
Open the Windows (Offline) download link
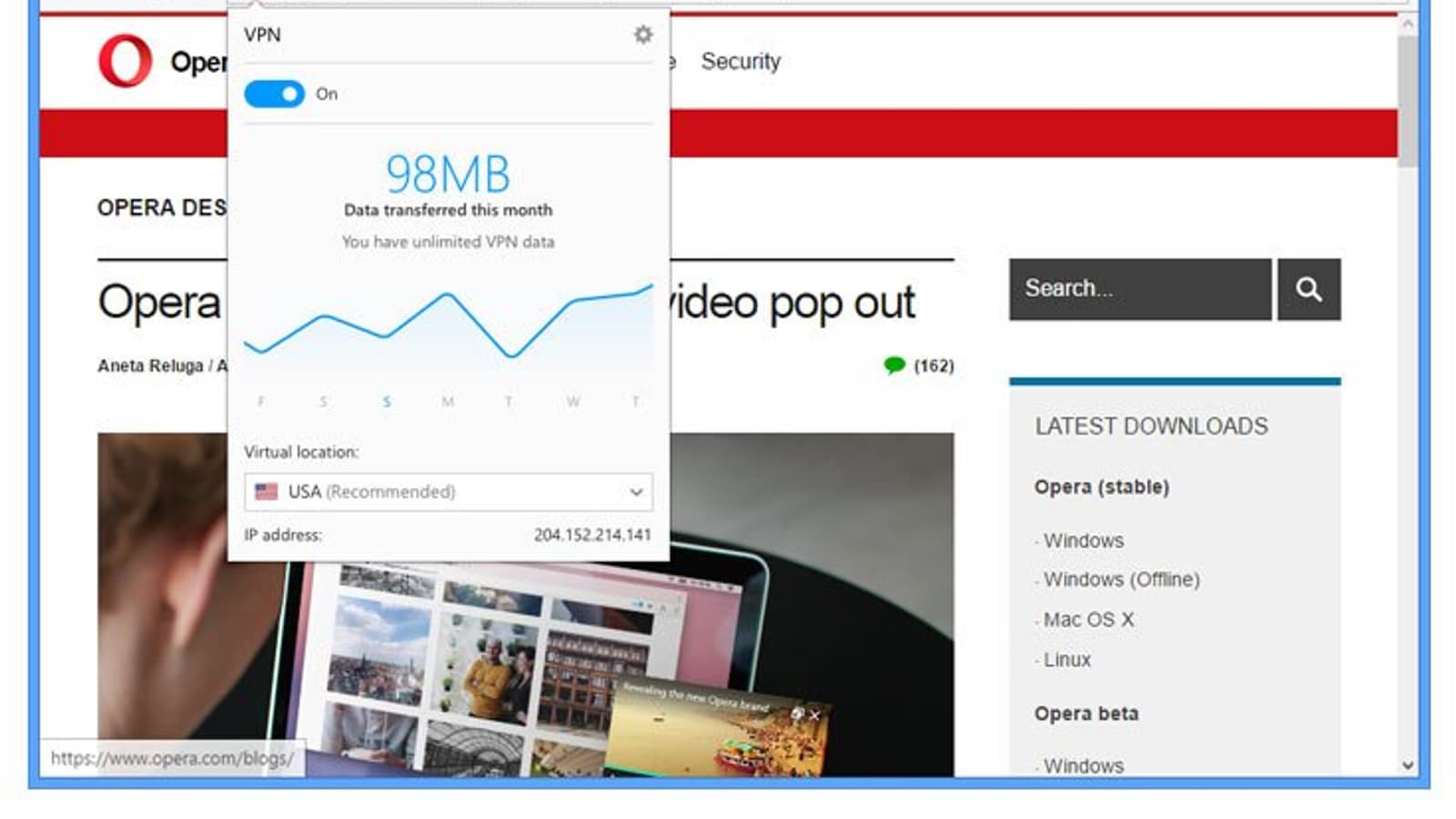(1122, 580)
